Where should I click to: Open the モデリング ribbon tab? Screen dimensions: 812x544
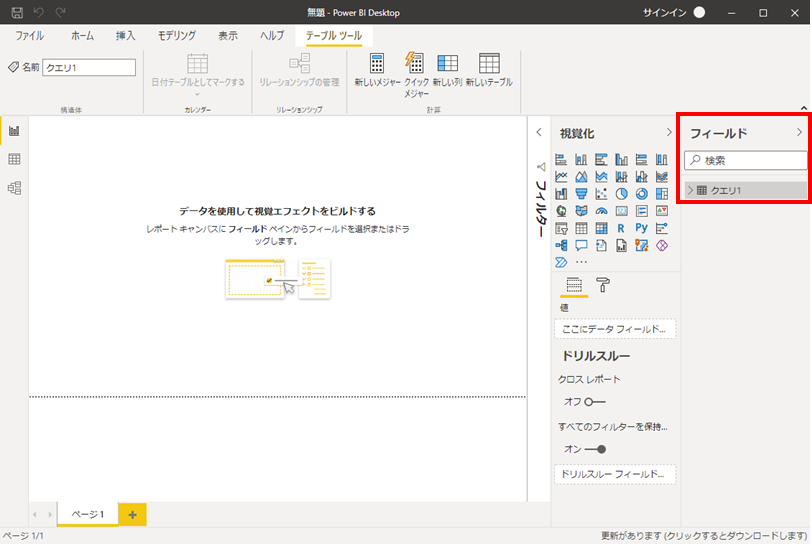click(x=177, y=35)
